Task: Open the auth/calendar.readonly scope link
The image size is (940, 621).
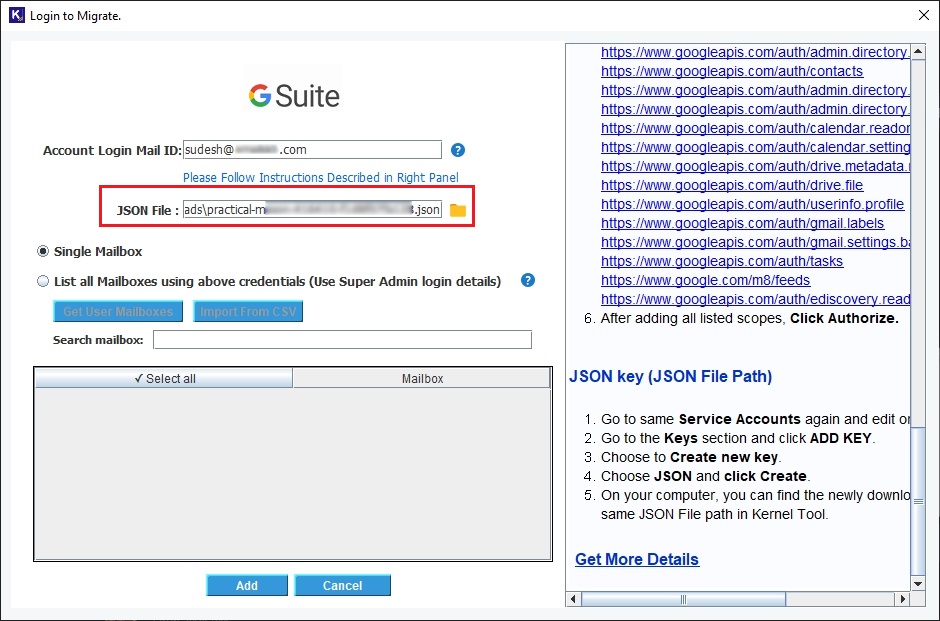Action: (x=755, y=128)
